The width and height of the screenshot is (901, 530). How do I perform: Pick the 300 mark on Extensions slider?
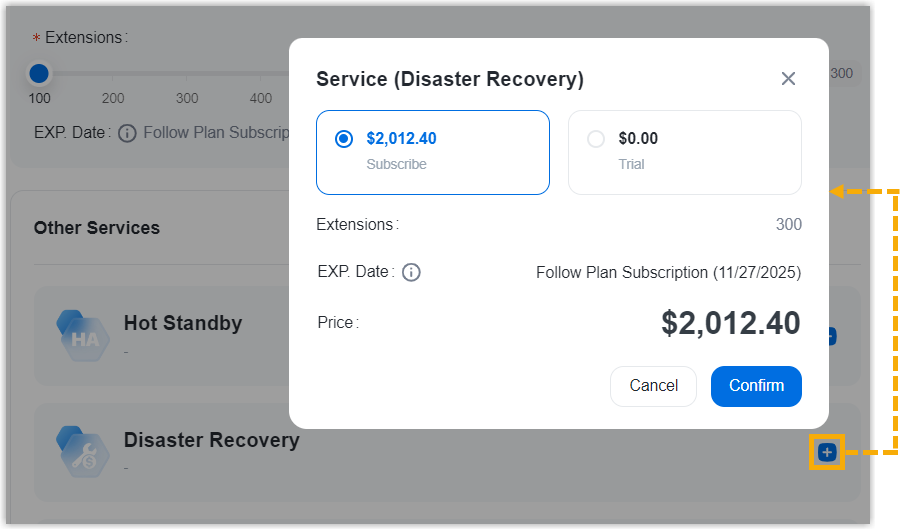tap(187, 98)
